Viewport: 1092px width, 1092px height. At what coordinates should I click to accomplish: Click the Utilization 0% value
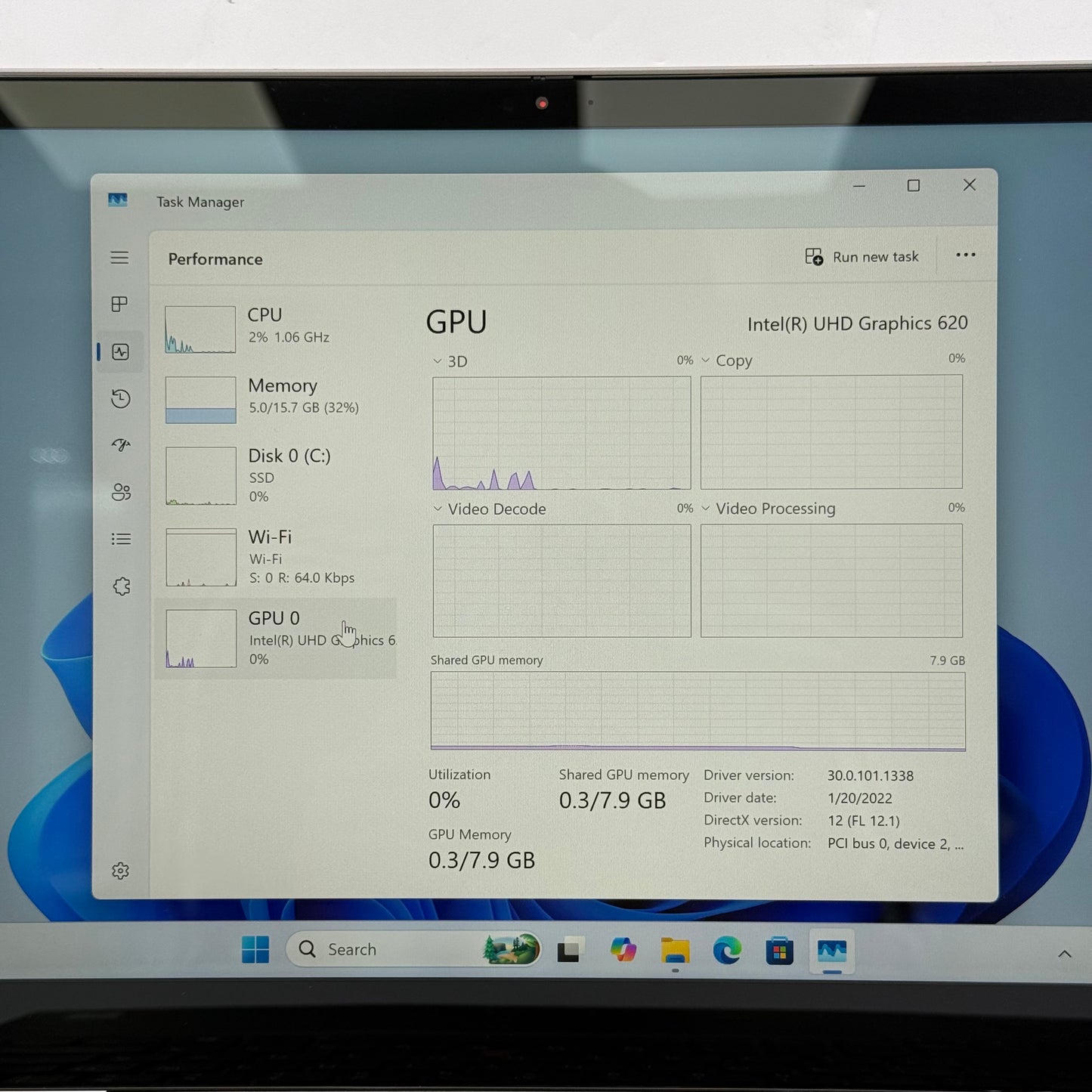click(444, 800)
